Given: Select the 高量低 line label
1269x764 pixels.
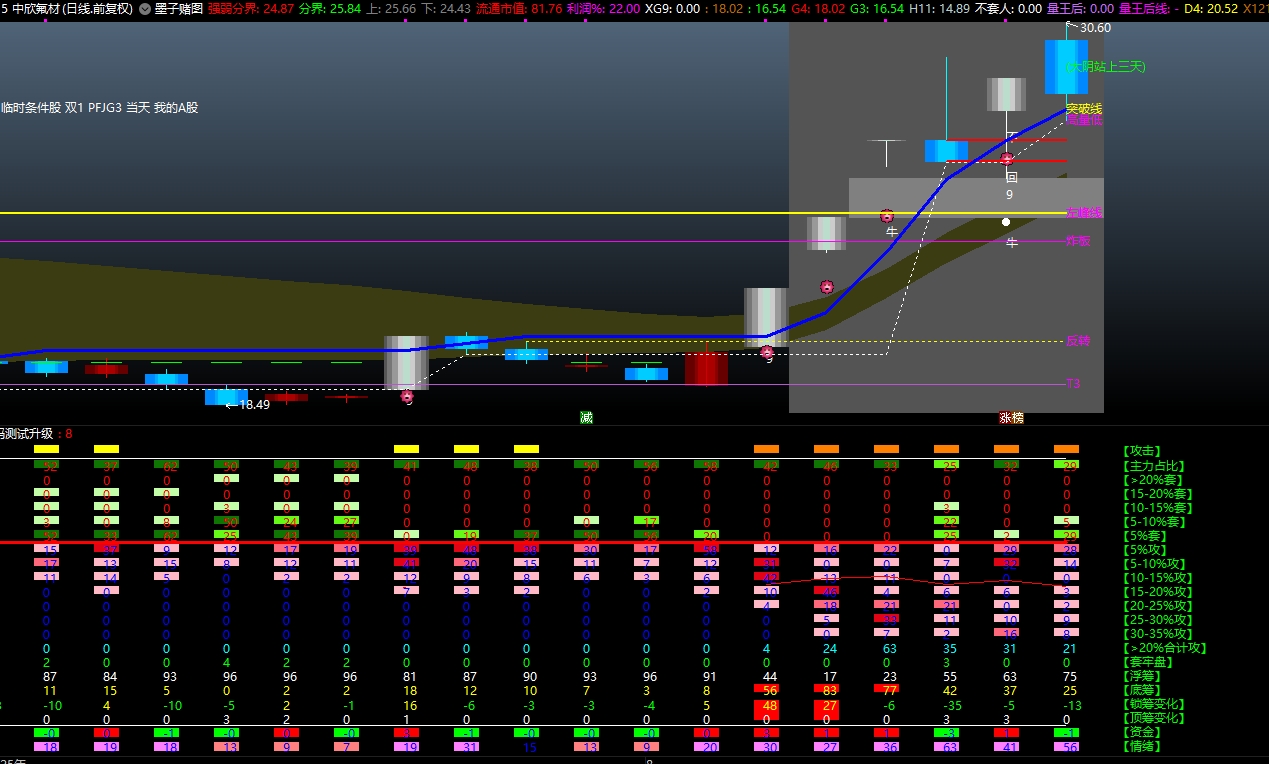Looking at the screenshot, I should pyautogui.click(x=1084, y=120).
